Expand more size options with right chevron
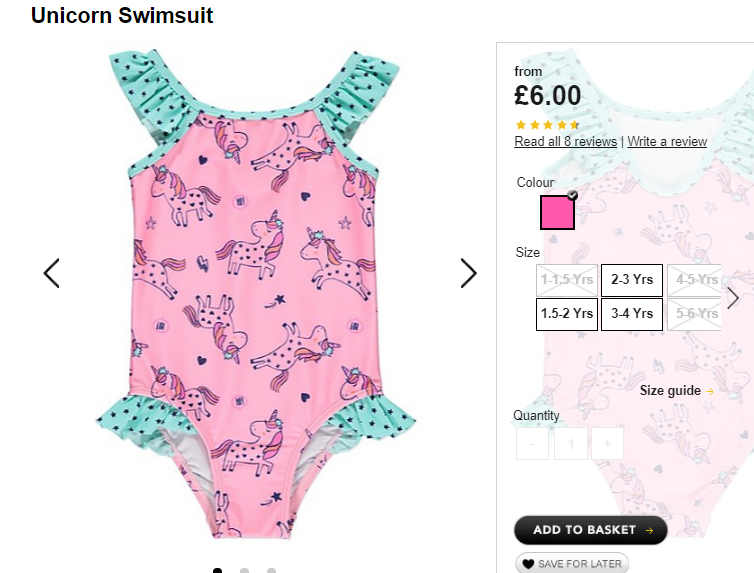Screen dimensions: 754x573 (x=733, y=298)
